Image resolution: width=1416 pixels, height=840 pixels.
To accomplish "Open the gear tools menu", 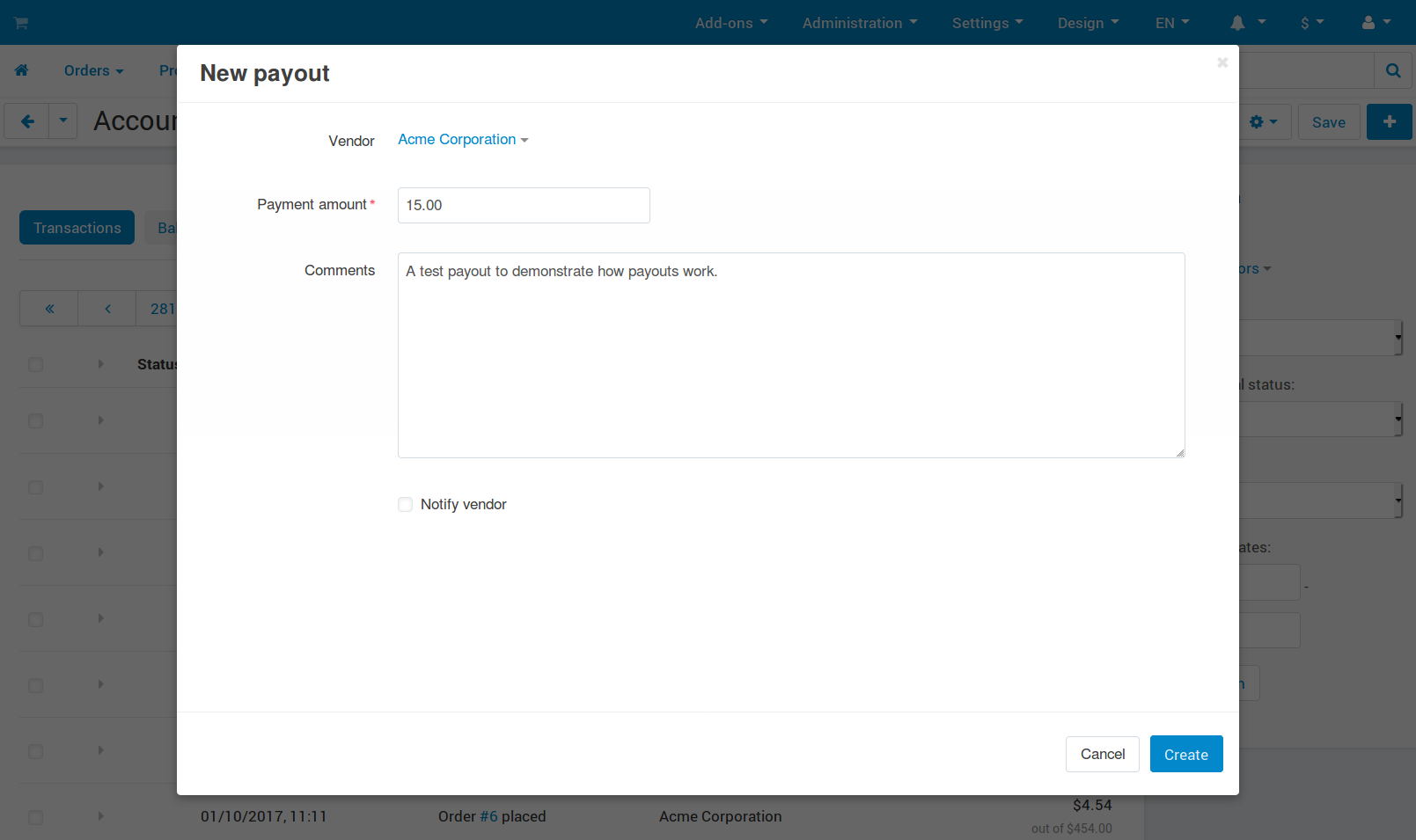I will (x=1264, y=122).
